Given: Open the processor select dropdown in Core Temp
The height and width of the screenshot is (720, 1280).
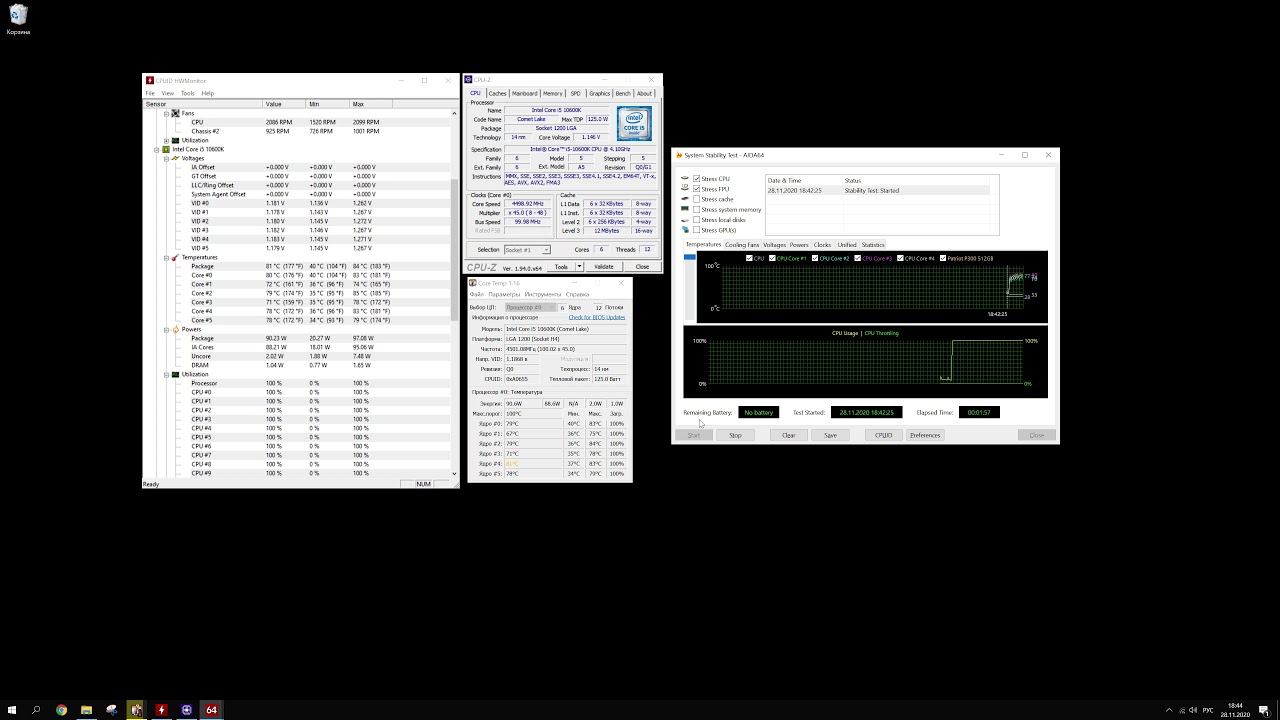Looking at the screenshot, I should point(529,307).
